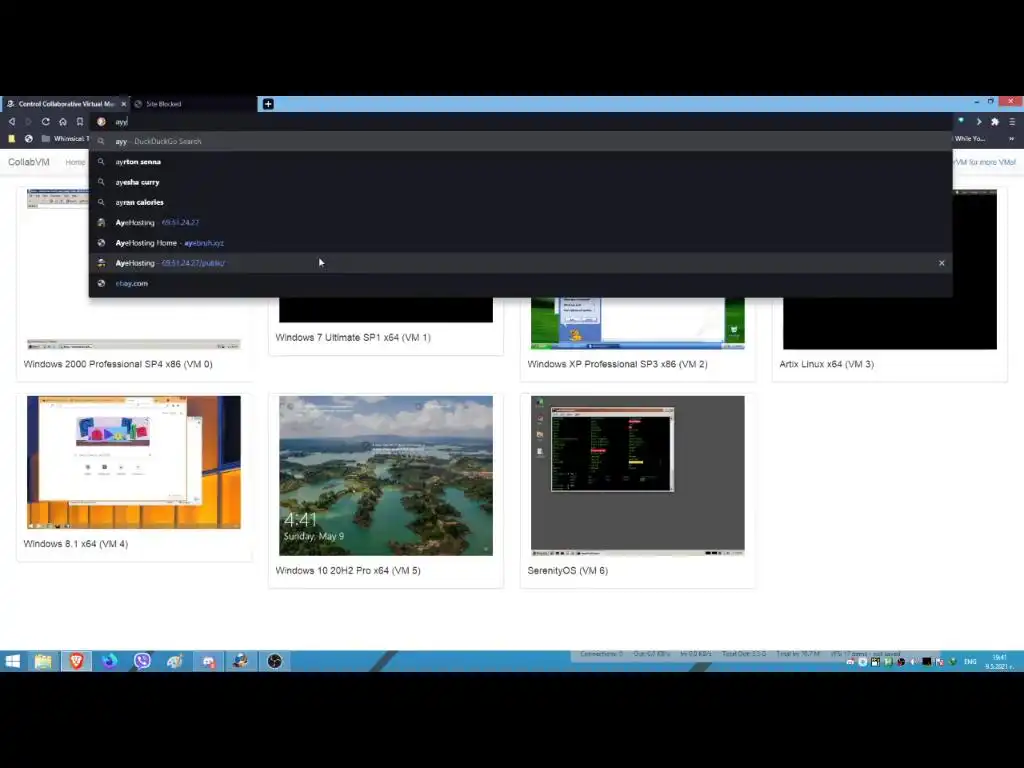Launch Viber from the taskbar

(x=142, y=661)
